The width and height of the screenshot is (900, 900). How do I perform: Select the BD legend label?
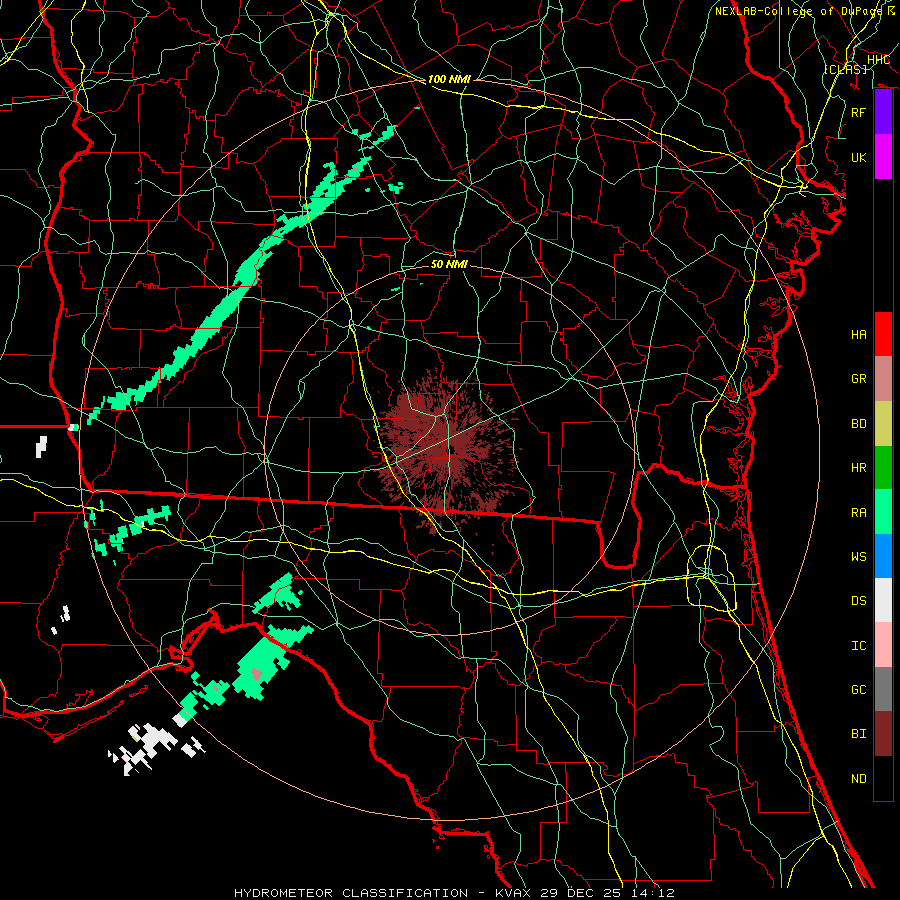pyautogui.click(x=858, y=424)
